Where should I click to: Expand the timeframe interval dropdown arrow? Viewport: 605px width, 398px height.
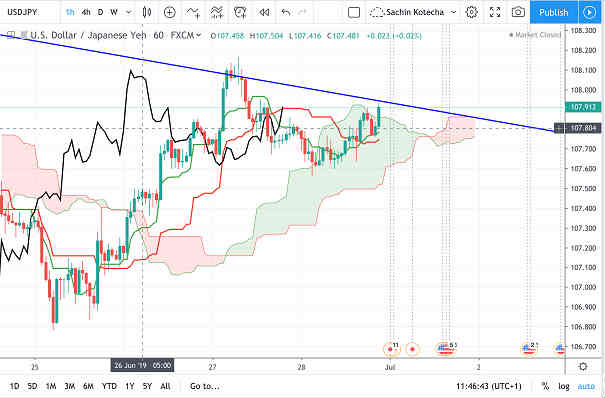coord(128,12)
